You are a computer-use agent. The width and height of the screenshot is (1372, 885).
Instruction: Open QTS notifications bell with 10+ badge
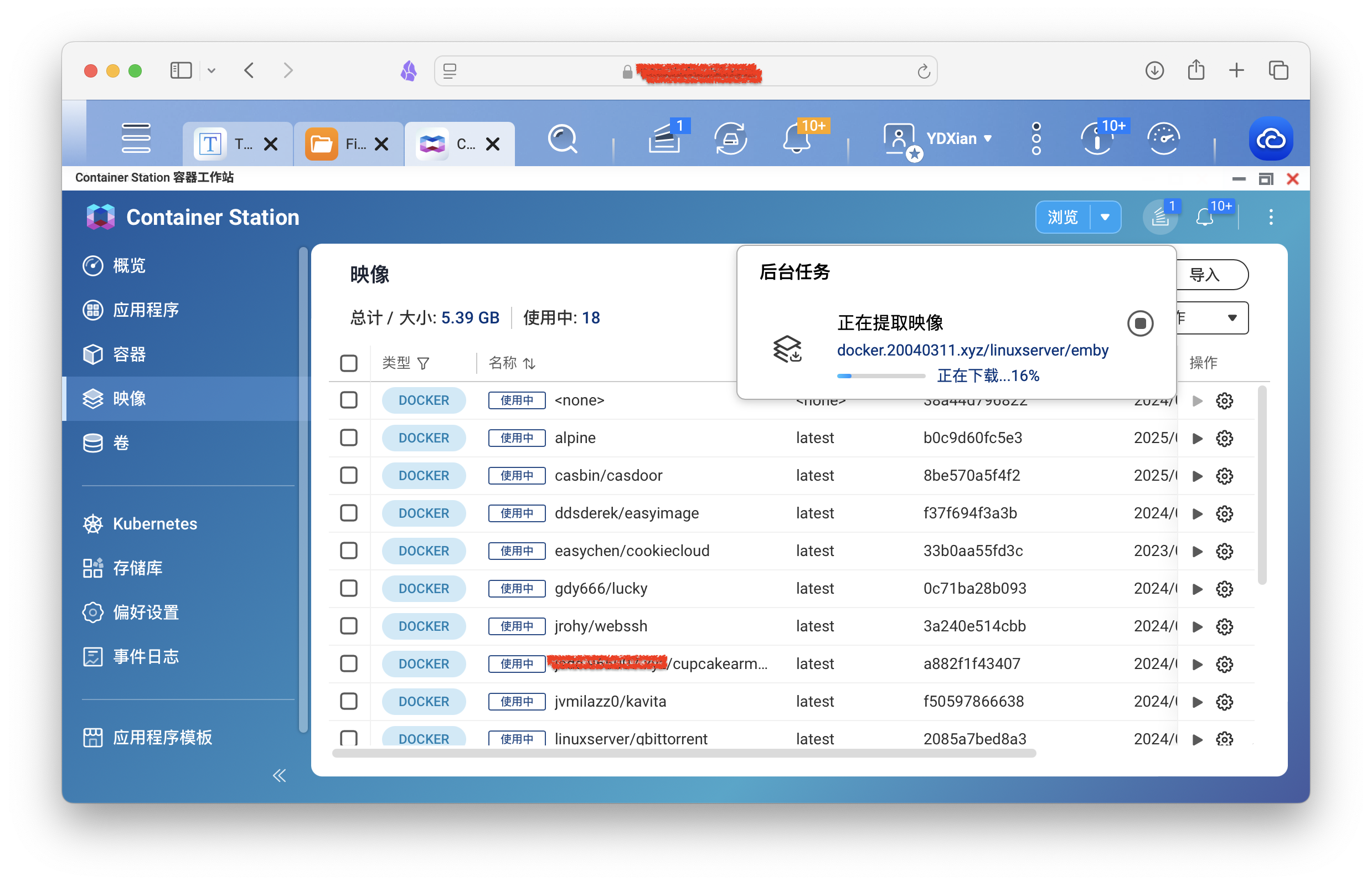click(x=798, y=138)
